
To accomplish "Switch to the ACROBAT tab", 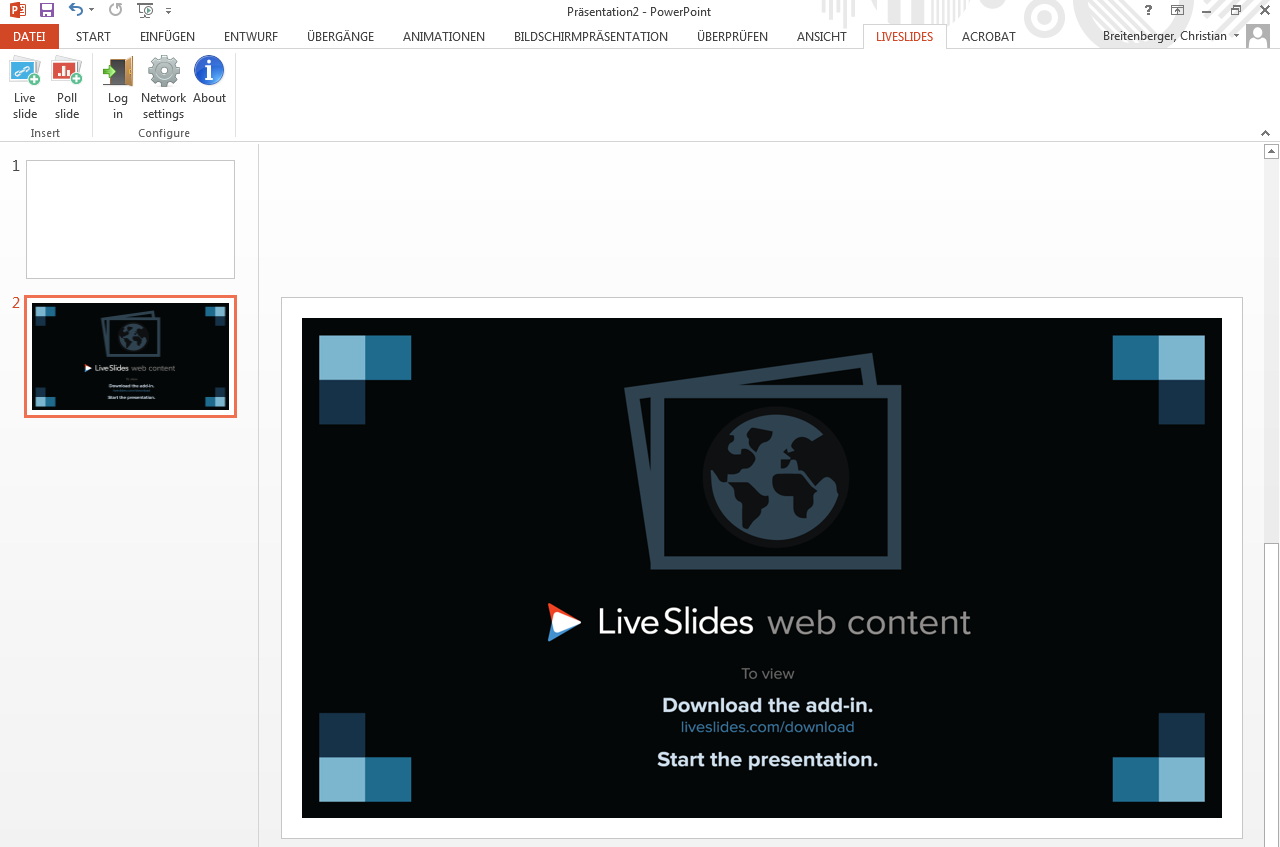I will [x=988, y=36].
